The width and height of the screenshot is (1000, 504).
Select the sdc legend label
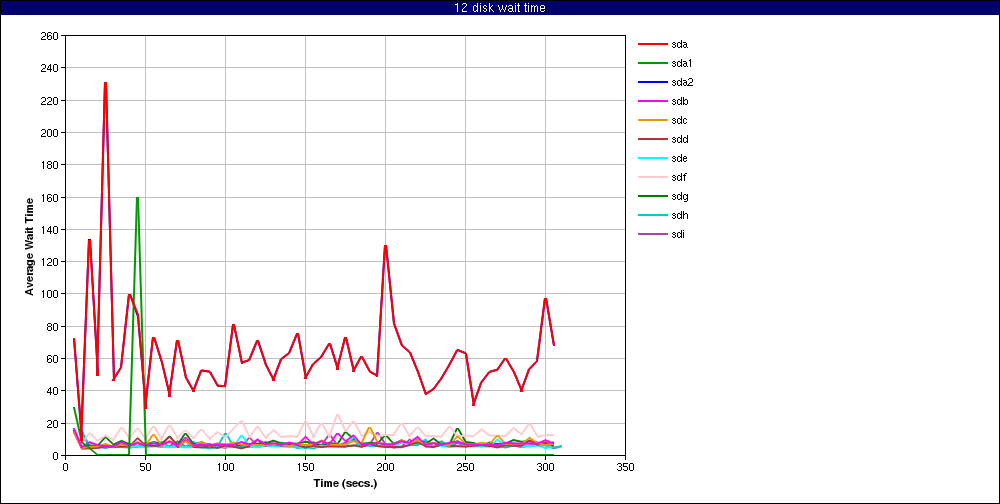click(679, 121)
